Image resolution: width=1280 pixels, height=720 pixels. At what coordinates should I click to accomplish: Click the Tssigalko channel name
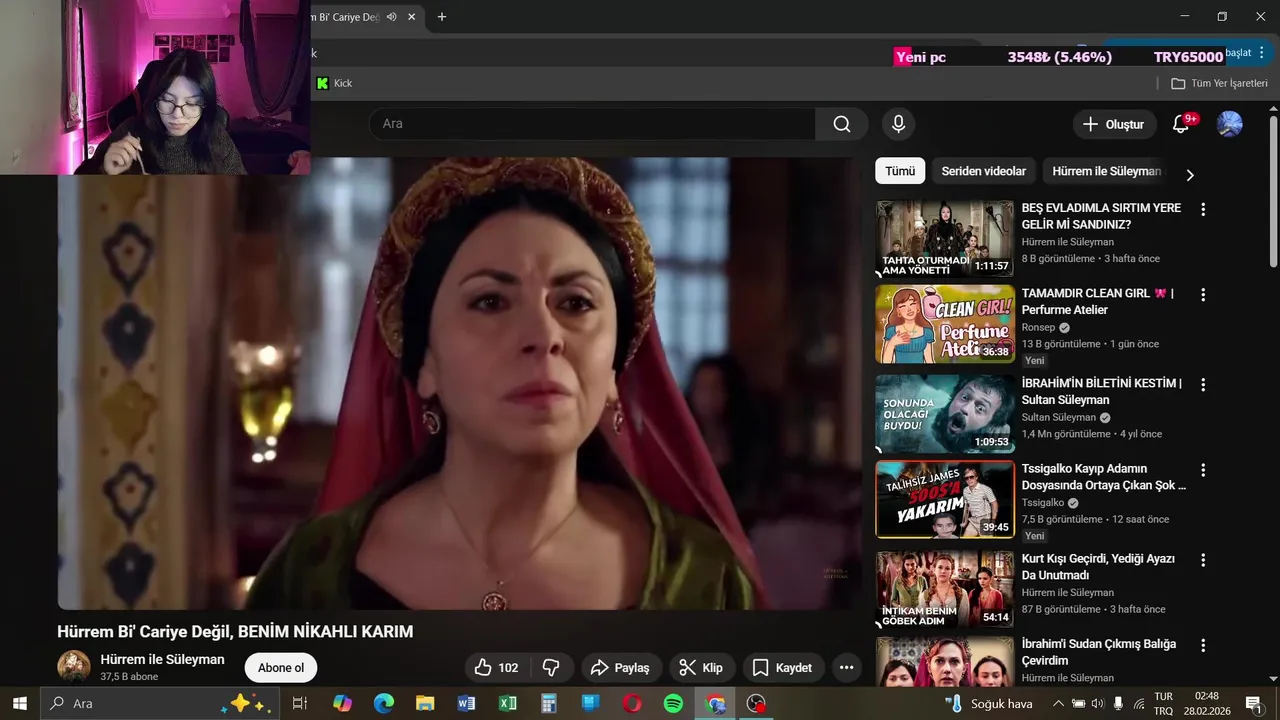point(1043,503)
